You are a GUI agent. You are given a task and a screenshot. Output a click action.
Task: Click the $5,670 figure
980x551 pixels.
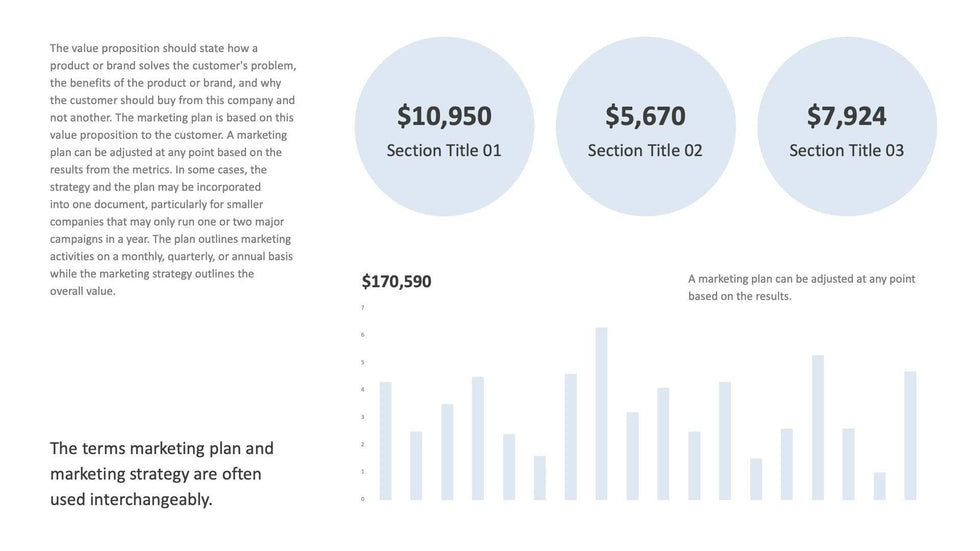tap(645, 116)
